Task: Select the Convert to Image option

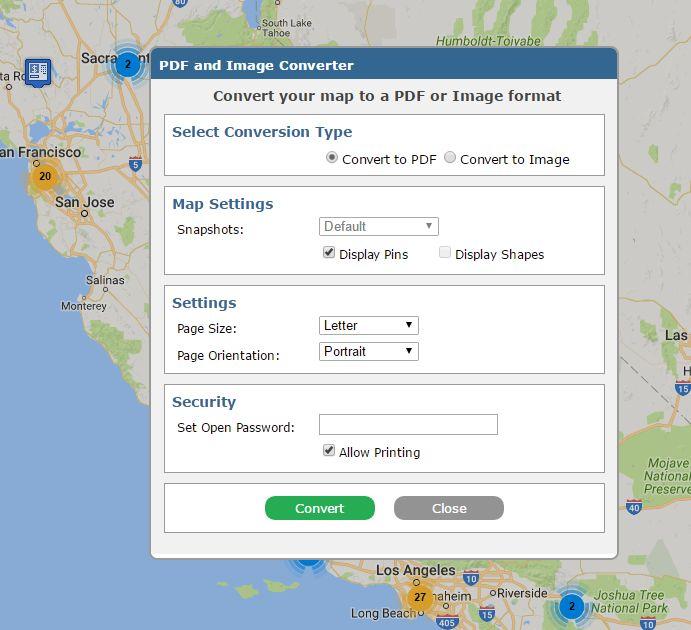Action: pos(450,157)
